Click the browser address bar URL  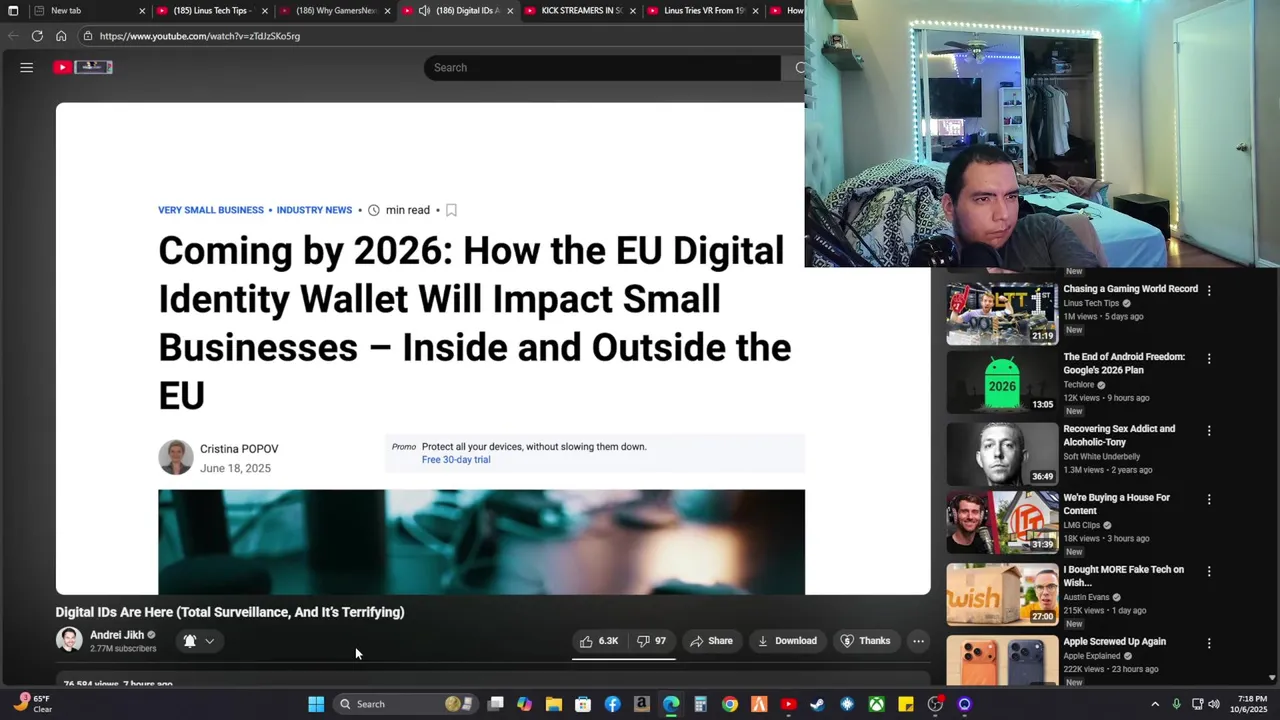click(x=200, y=36)
